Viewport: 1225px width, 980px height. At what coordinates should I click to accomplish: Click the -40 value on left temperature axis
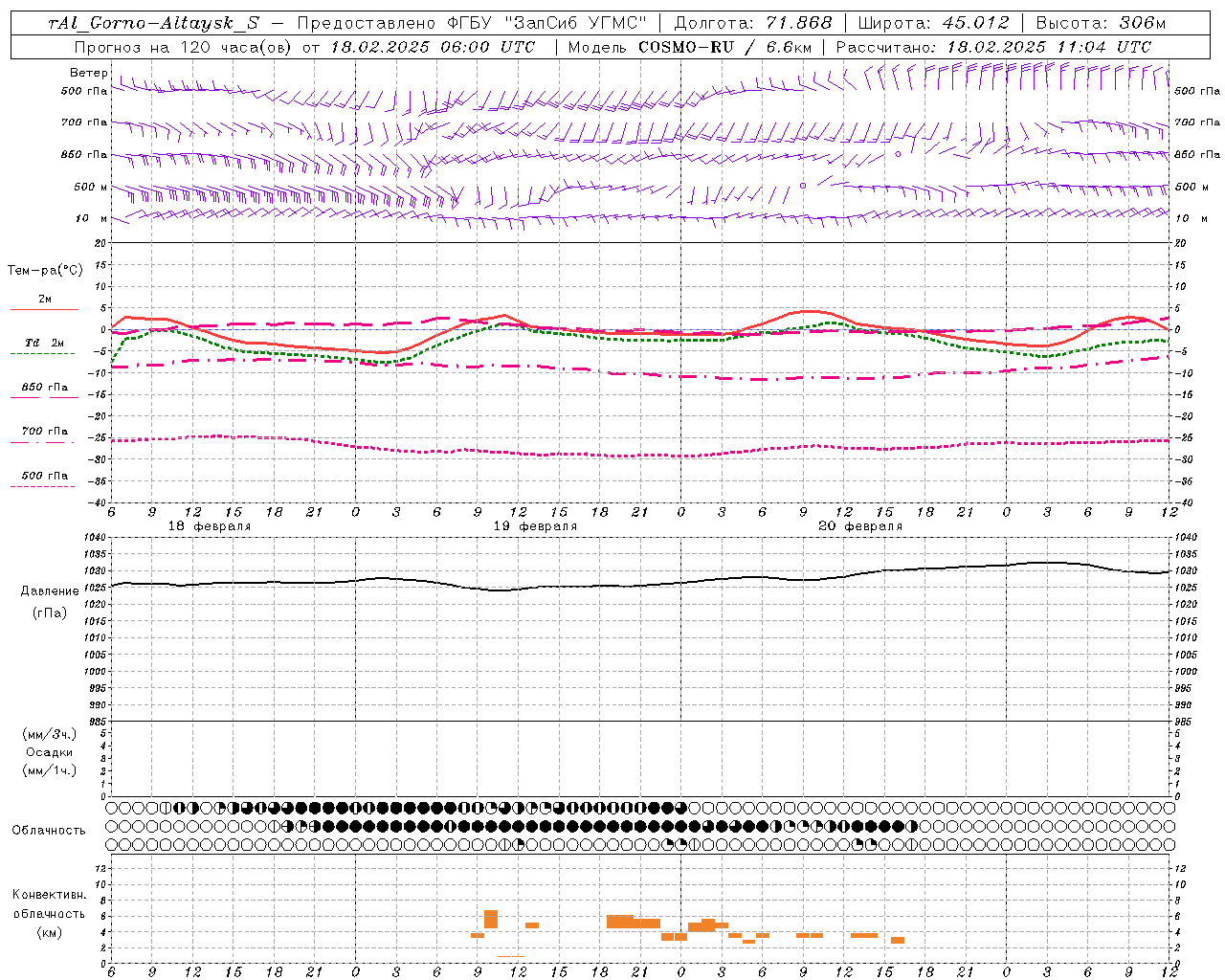(x=99, y=502)
